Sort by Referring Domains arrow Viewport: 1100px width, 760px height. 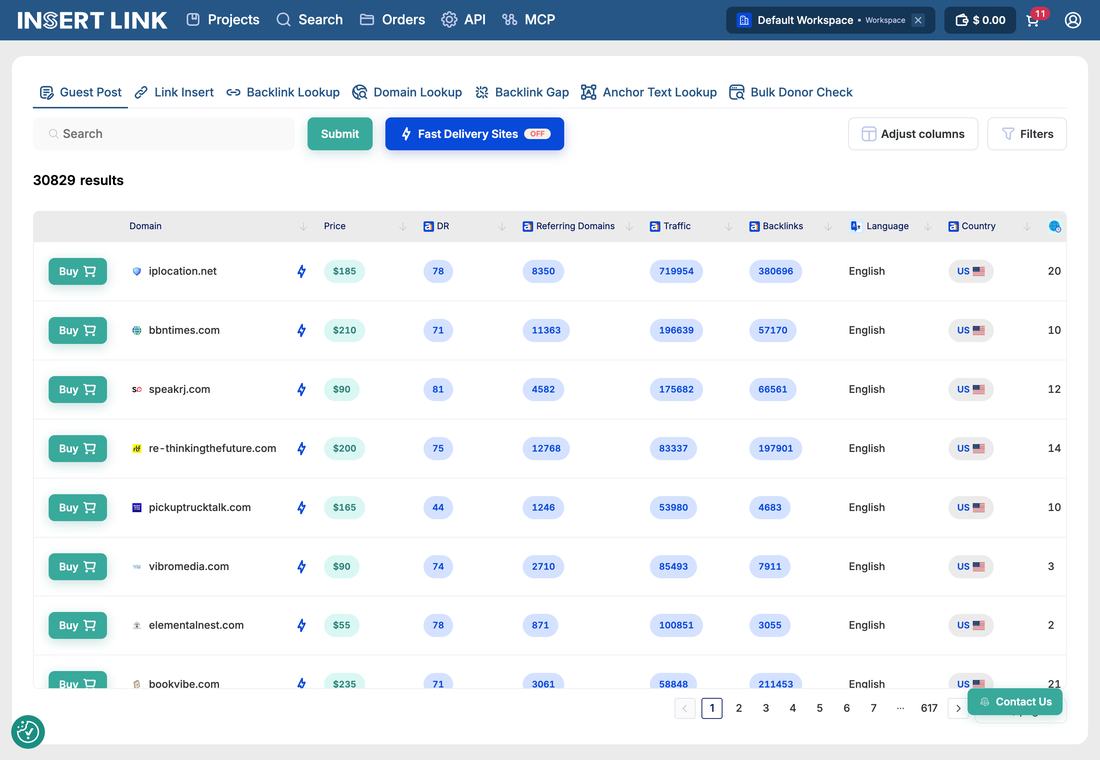click(x=630, y=226)
